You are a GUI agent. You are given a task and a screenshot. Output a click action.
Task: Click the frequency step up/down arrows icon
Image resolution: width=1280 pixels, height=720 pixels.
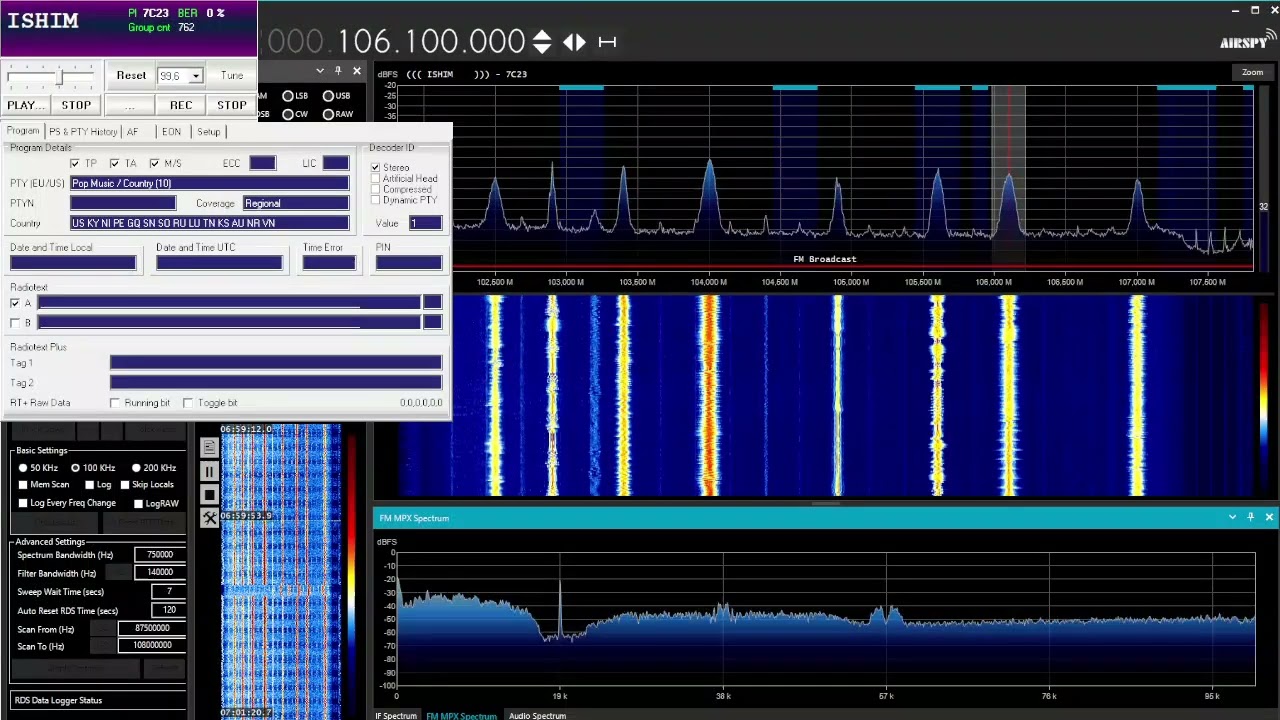[542, 42]
